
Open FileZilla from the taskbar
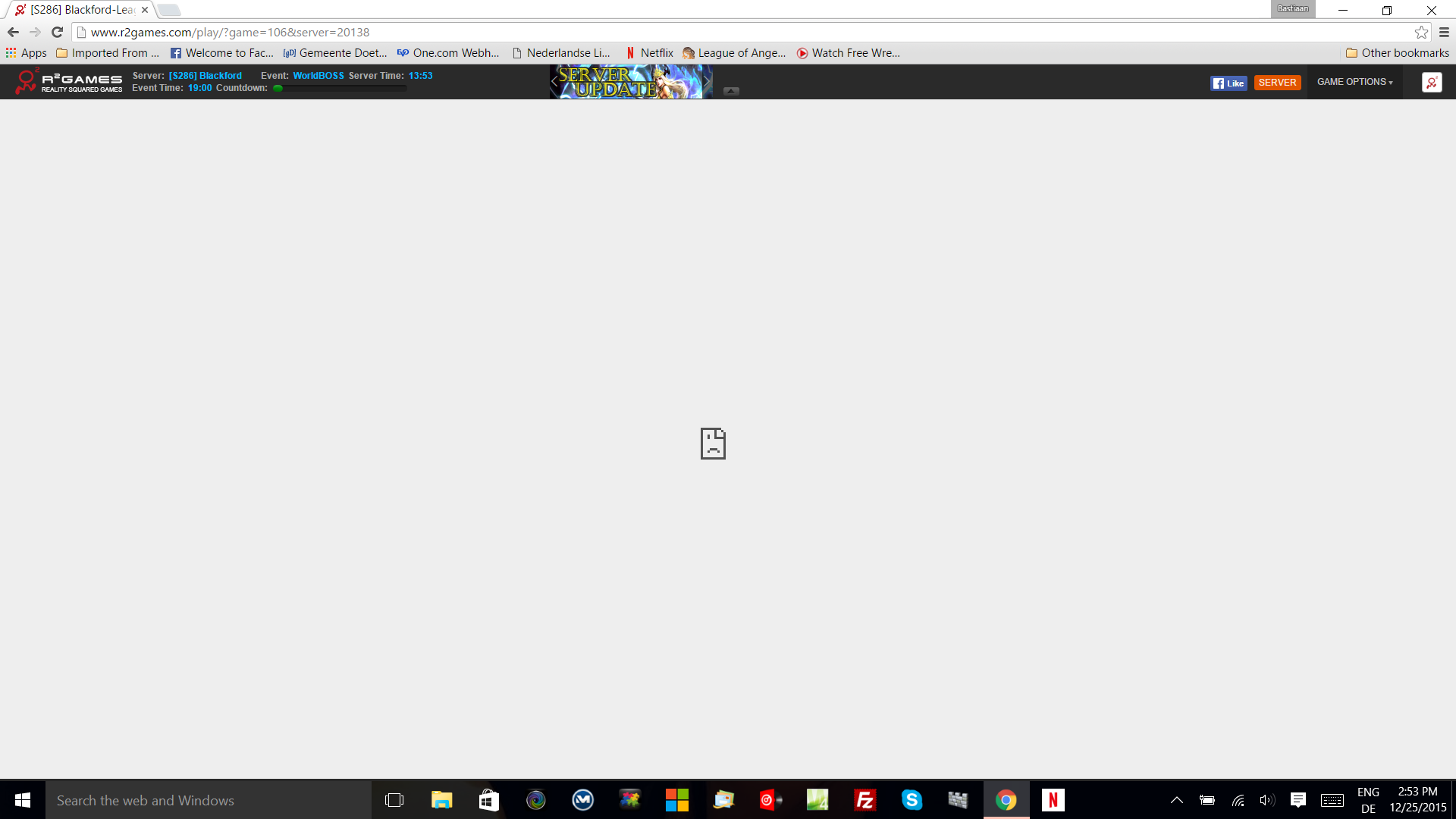(x=864, y=800)
